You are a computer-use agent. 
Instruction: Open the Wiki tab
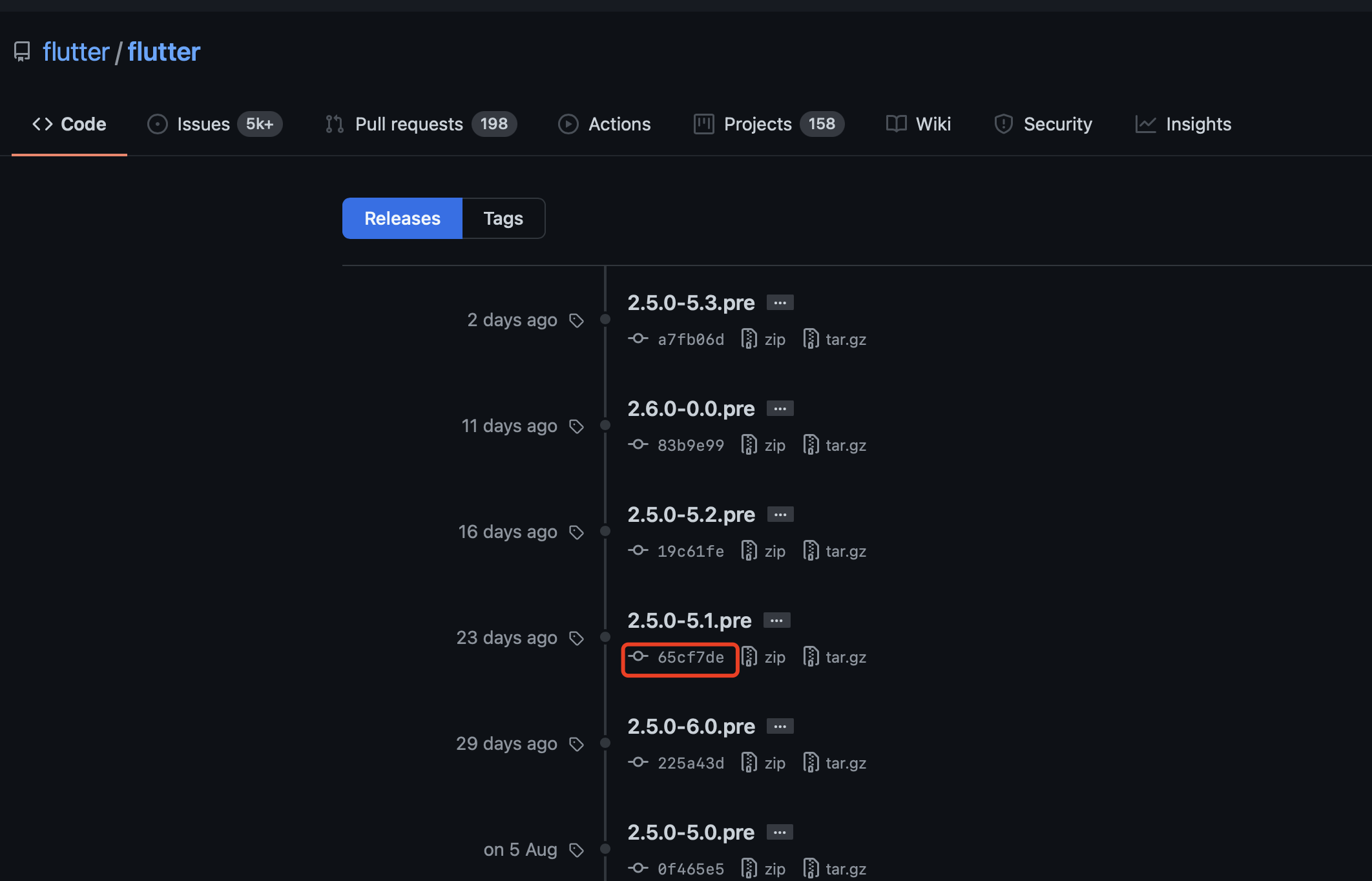click(919, 124)
